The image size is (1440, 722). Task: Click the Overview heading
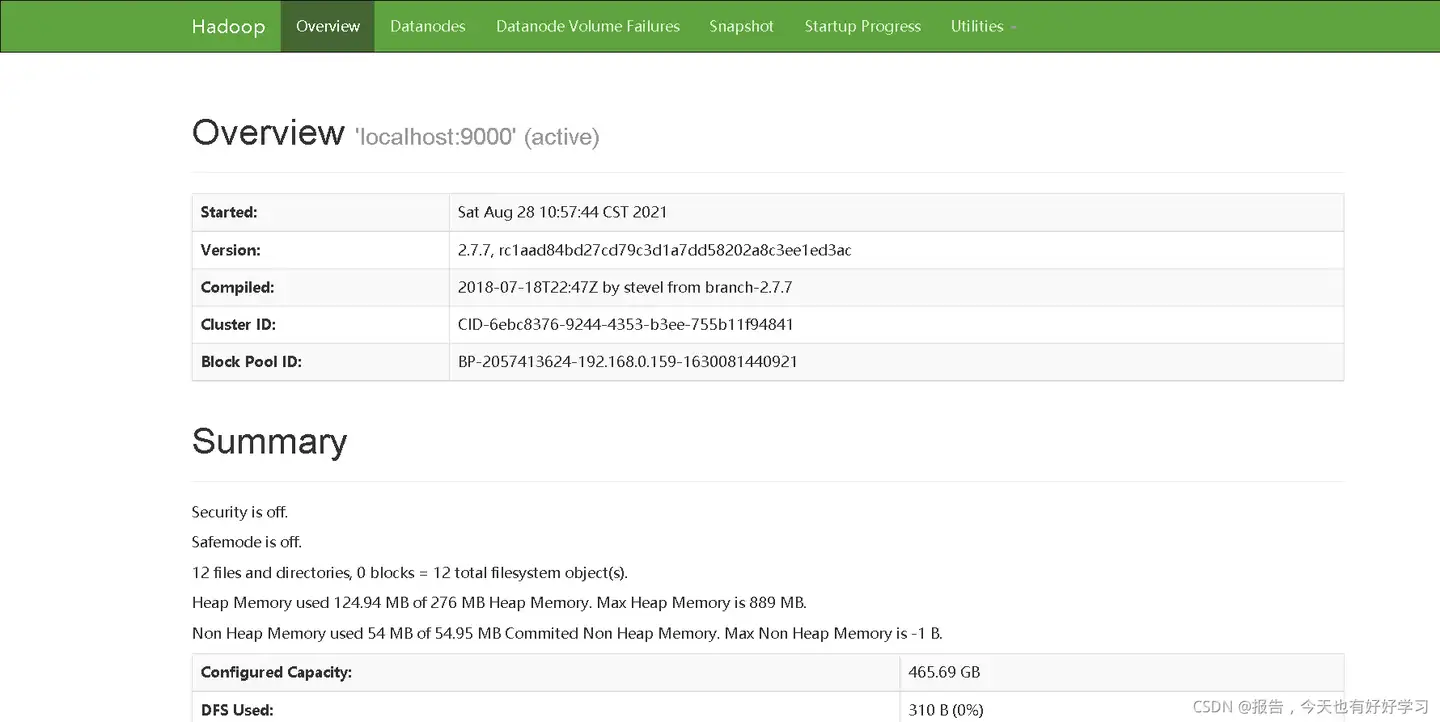click(x=268, y=131)
